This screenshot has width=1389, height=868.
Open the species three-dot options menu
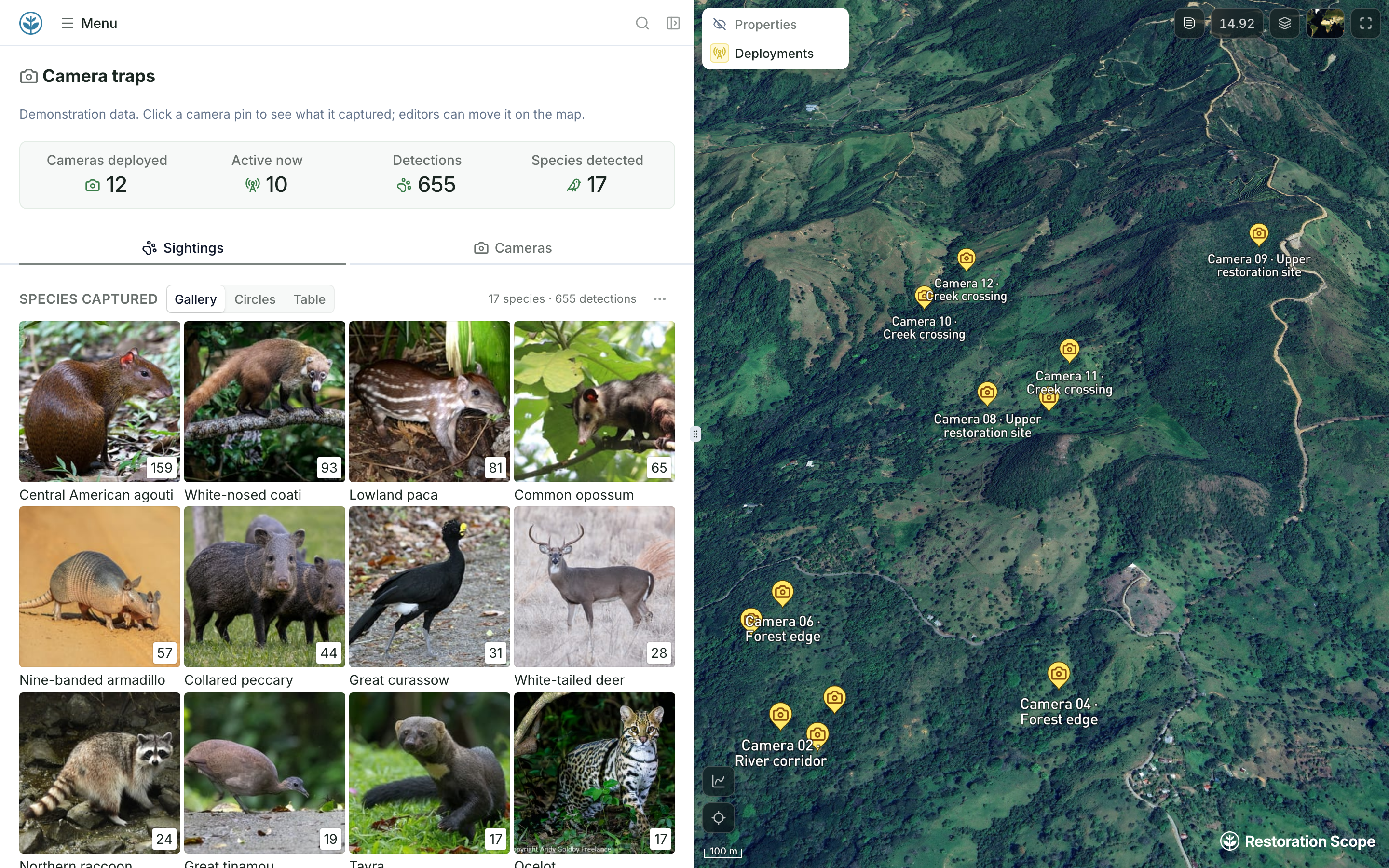pos(659,299)
